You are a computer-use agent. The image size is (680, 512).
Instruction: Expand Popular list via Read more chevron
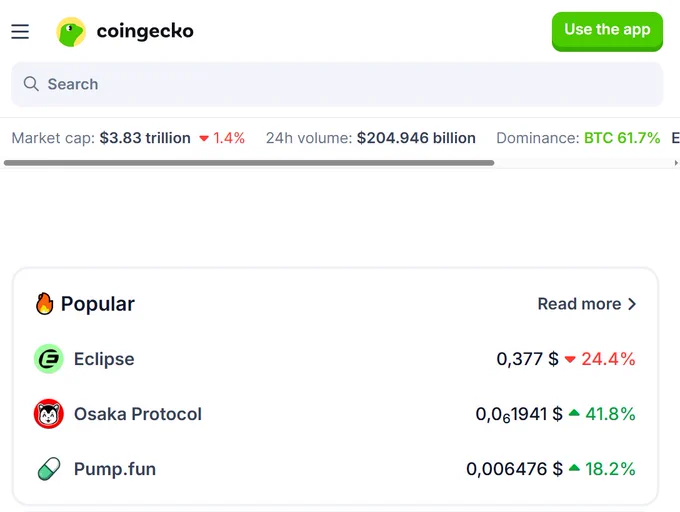point(633,304)
